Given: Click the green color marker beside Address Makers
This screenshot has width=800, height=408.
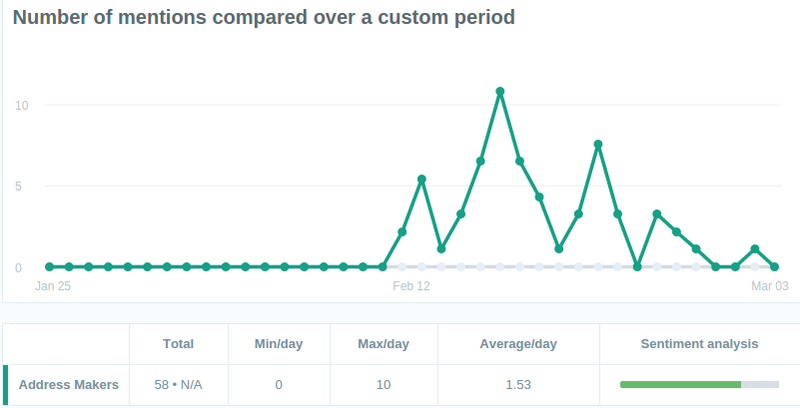Looking at the screenshot, I should (x=5, y=384).
